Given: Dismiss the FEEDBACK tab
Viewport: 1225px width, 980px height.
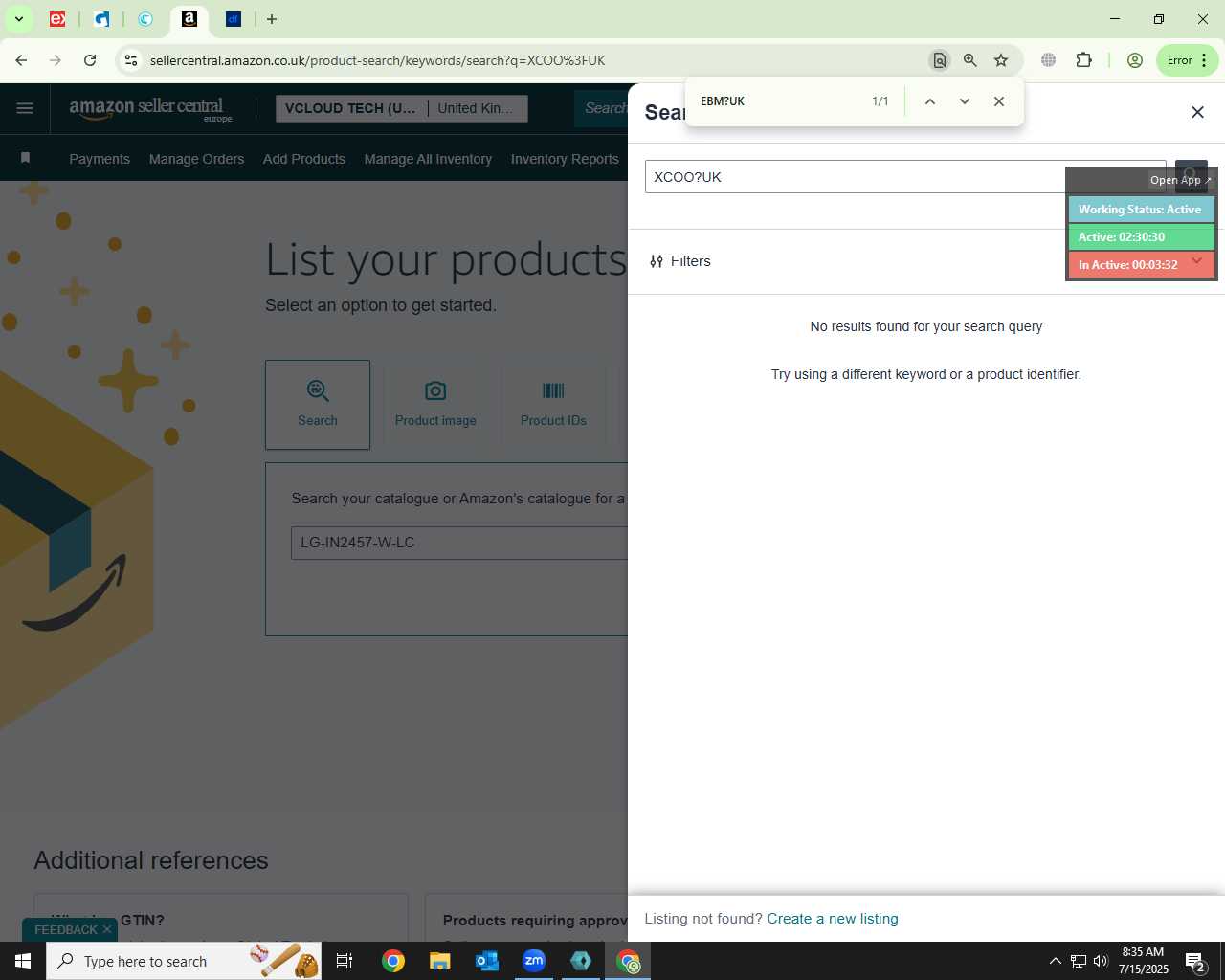Looking at the screenshot, I should click(x=107, y=929).
